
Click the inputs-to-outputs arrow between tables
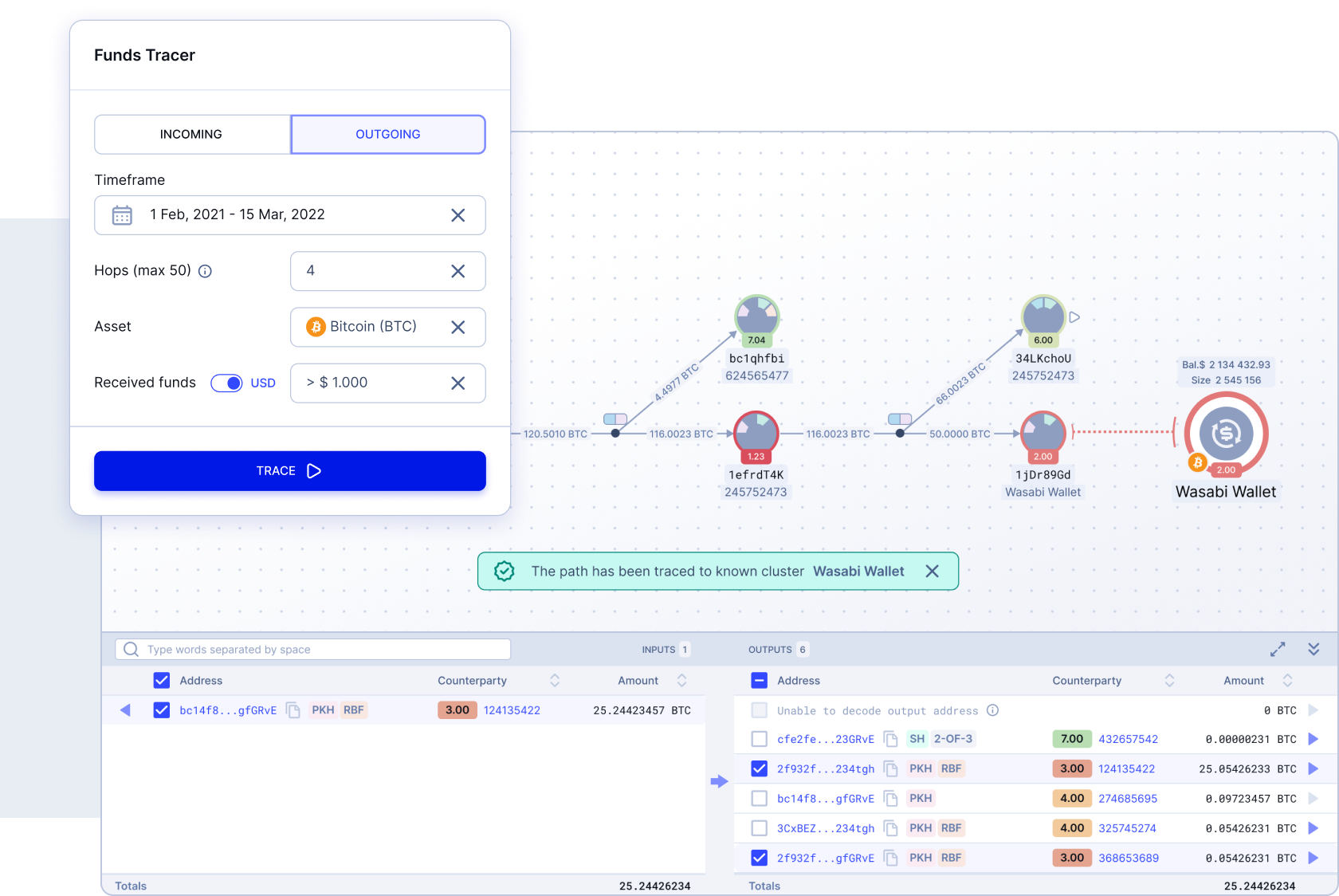(x=719, y=782)
